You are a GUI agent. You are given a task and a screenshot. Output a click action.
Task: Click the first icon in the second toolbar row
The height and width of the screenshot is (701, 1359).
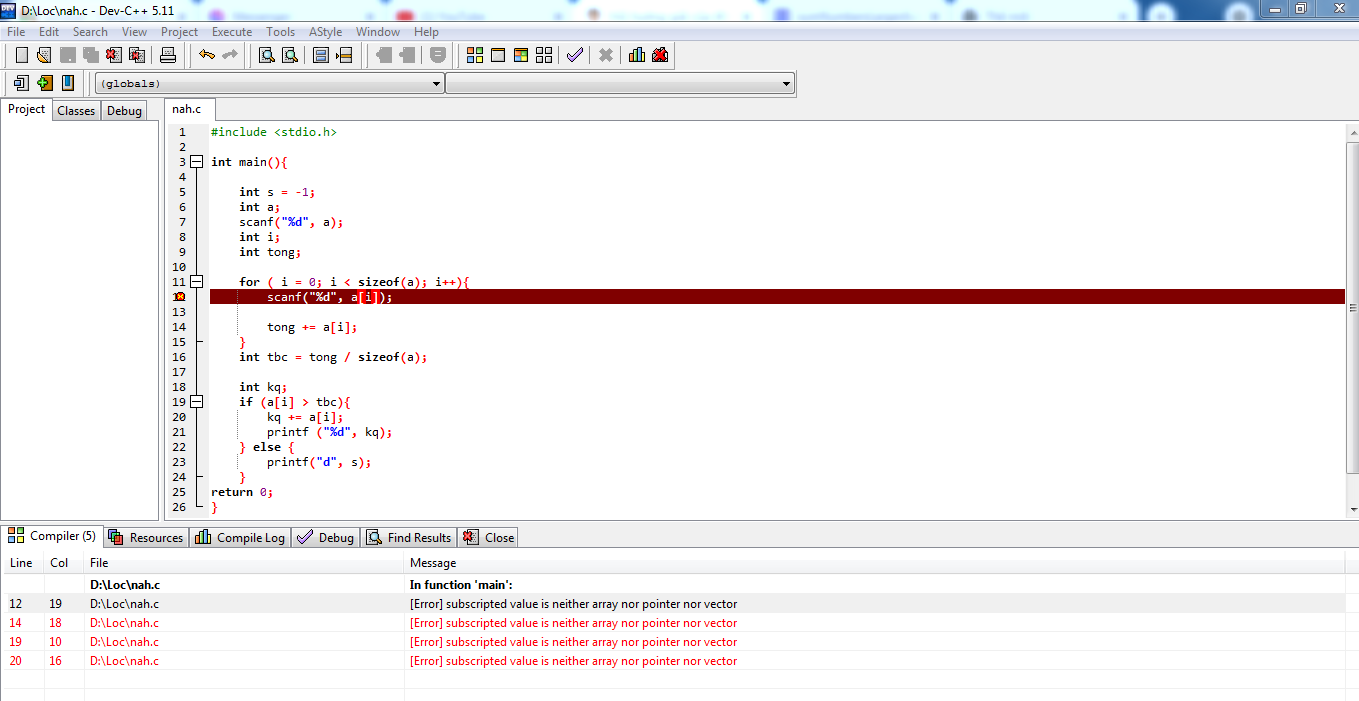(22, 83)
